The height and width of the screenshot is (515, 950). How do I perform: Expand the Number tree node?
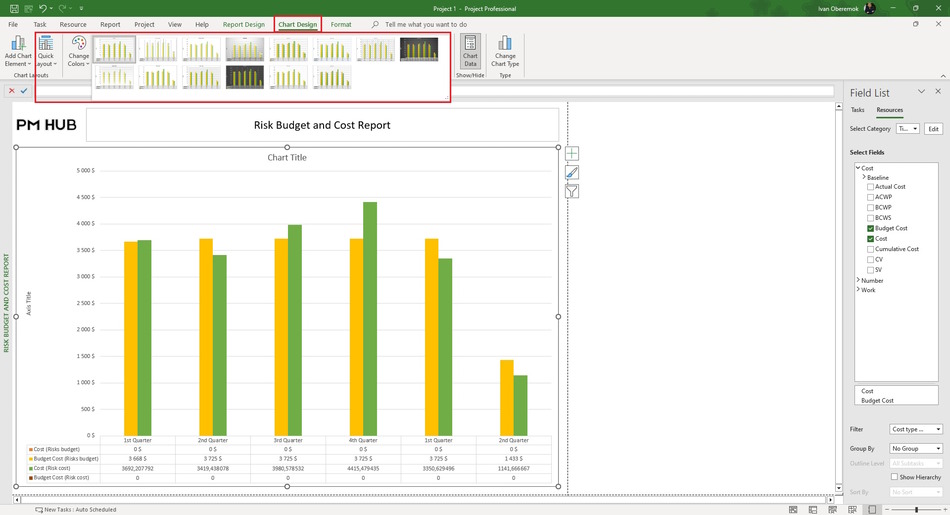coord(858,280)
